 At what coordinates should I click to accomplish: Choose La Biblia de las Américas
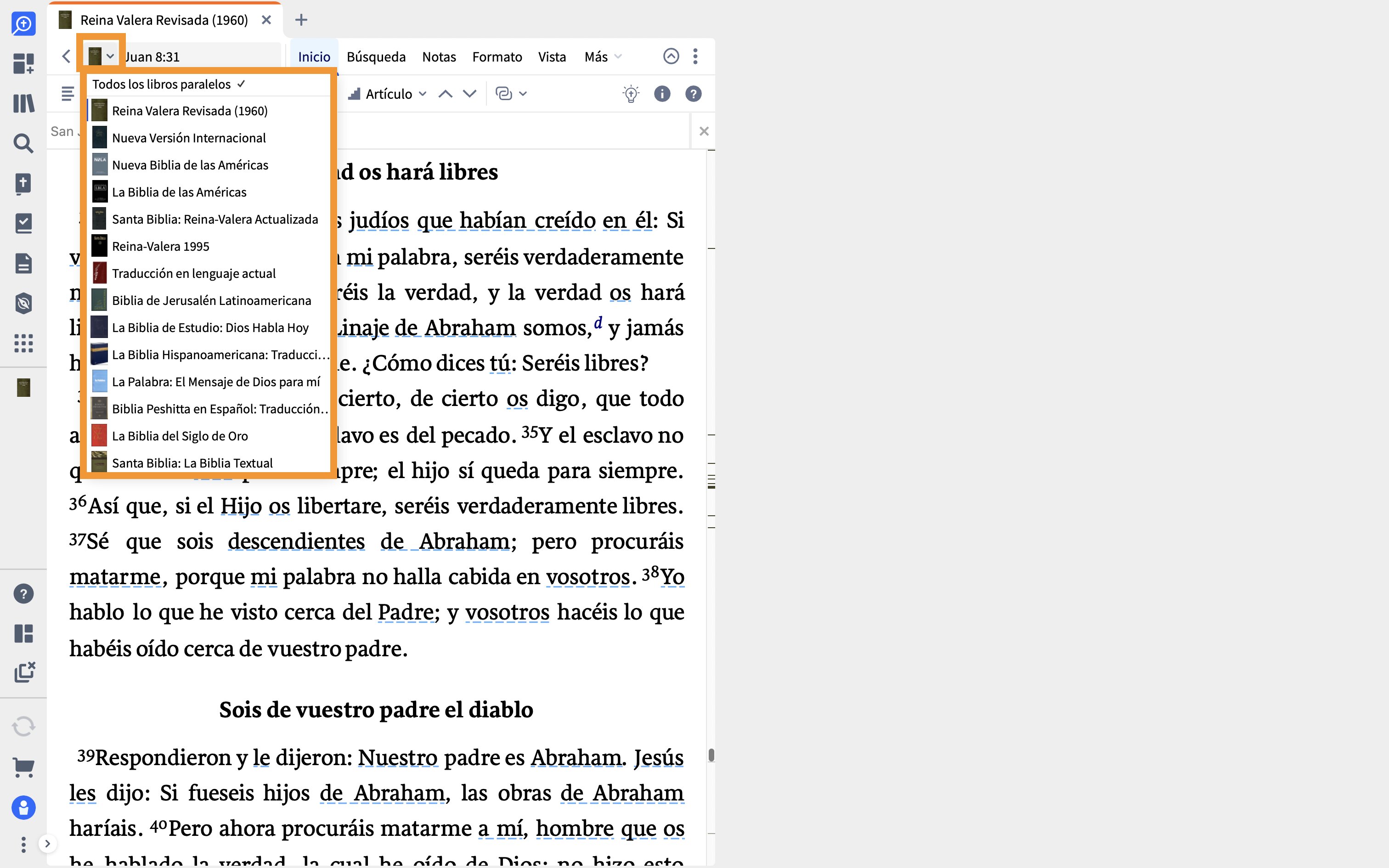pos(209,192)
